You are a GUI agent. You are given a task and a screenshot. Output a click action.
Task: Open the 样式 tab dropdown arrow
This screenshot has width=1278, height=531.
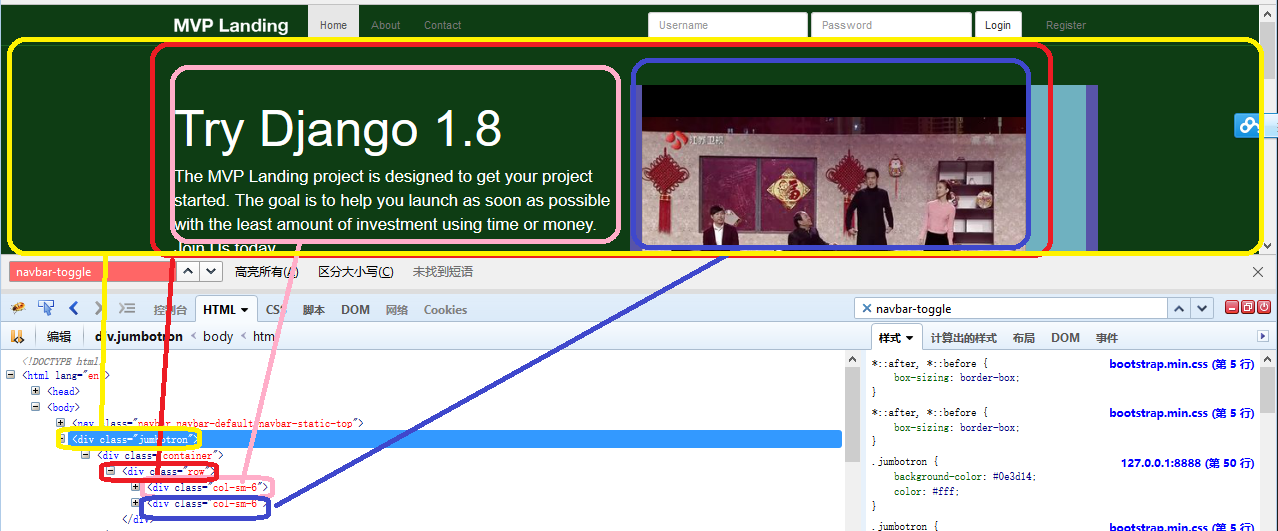click(910, 338)
